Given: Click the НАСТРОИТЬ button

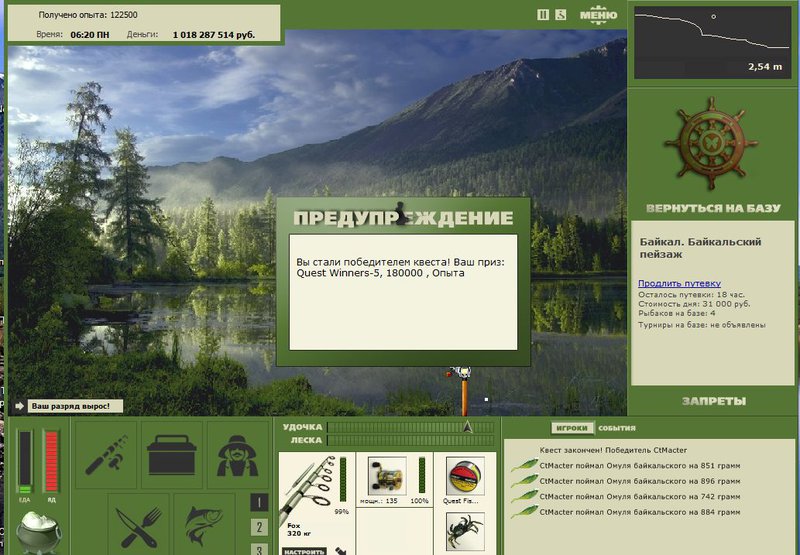Looking at the screenshot, I should pyautogui.click(x=305, y=551).
